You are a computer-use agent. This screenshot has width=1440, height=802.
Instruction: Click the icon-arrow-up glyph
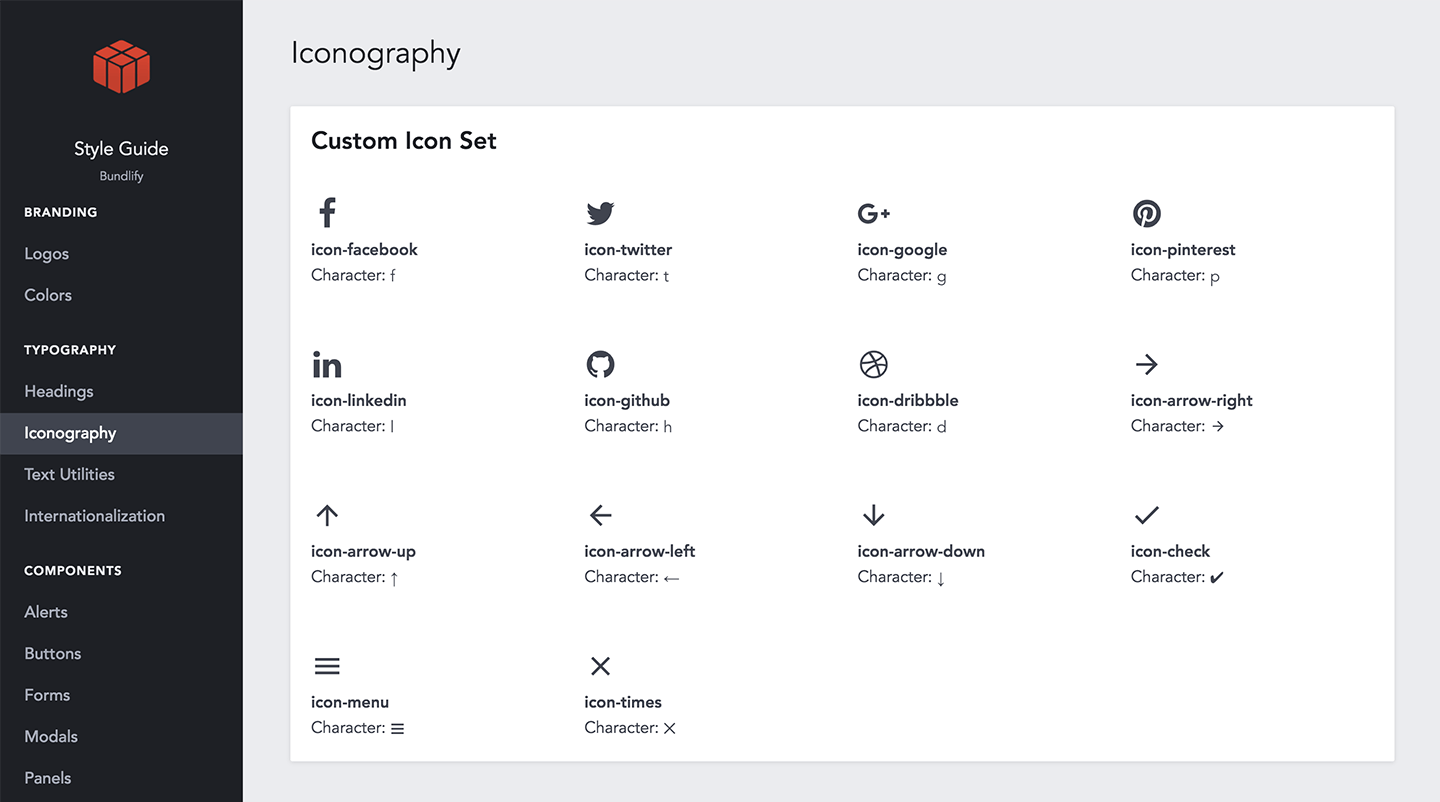(x=327, y=514)
